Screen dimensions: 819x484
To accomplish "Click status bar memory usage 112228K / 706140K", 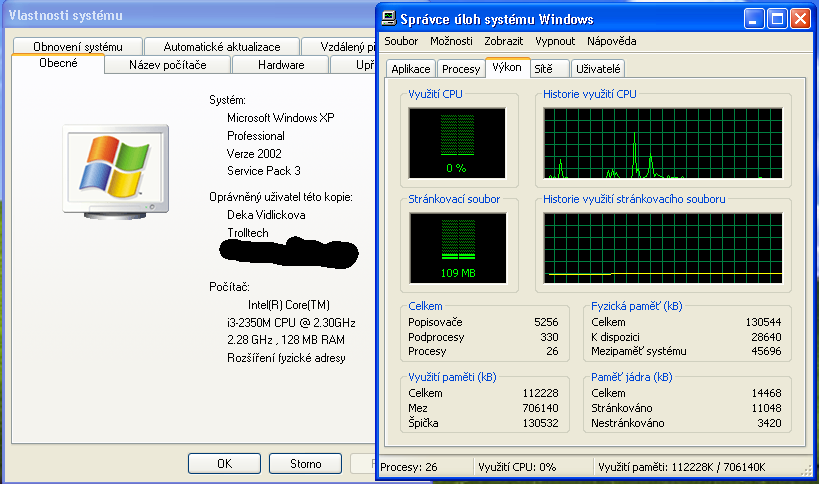I will click(682, 467).
